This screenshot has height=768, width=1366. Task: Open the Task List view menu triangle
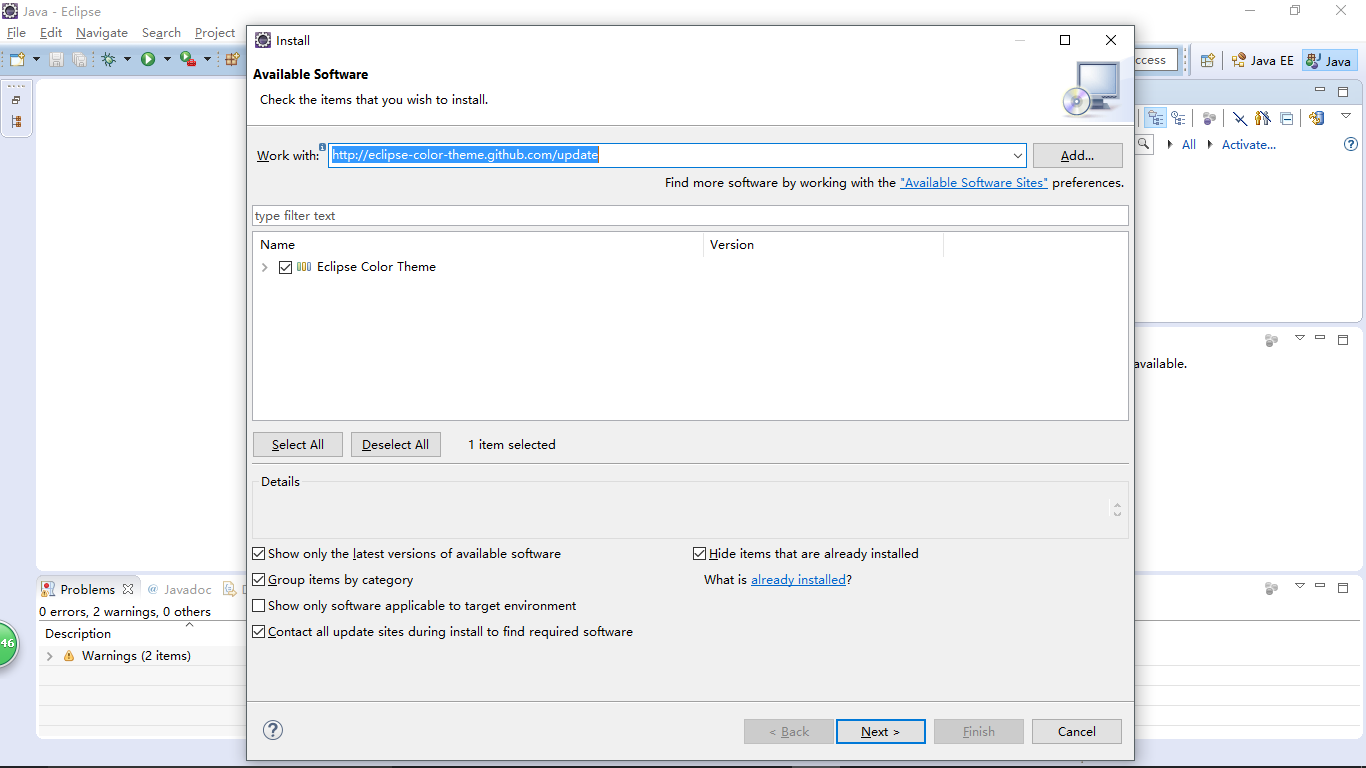click(1346, 117)
